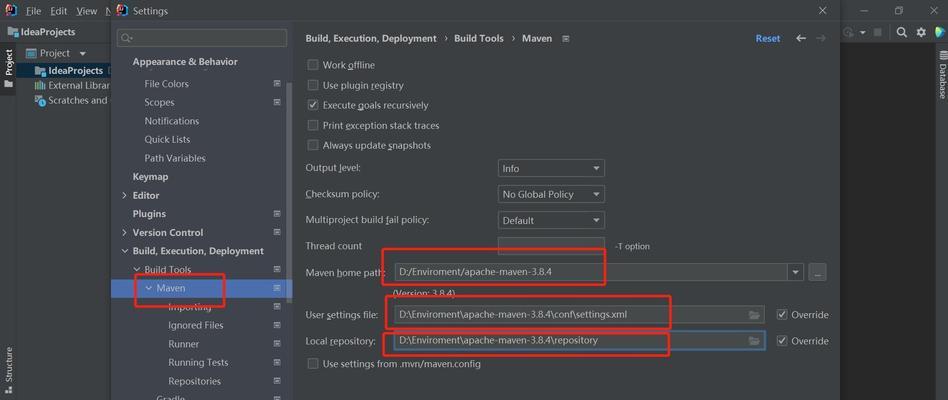Open Database vertical tab label
The height and width of the screenshot is (400, 948).
click(x=943, y=82)
